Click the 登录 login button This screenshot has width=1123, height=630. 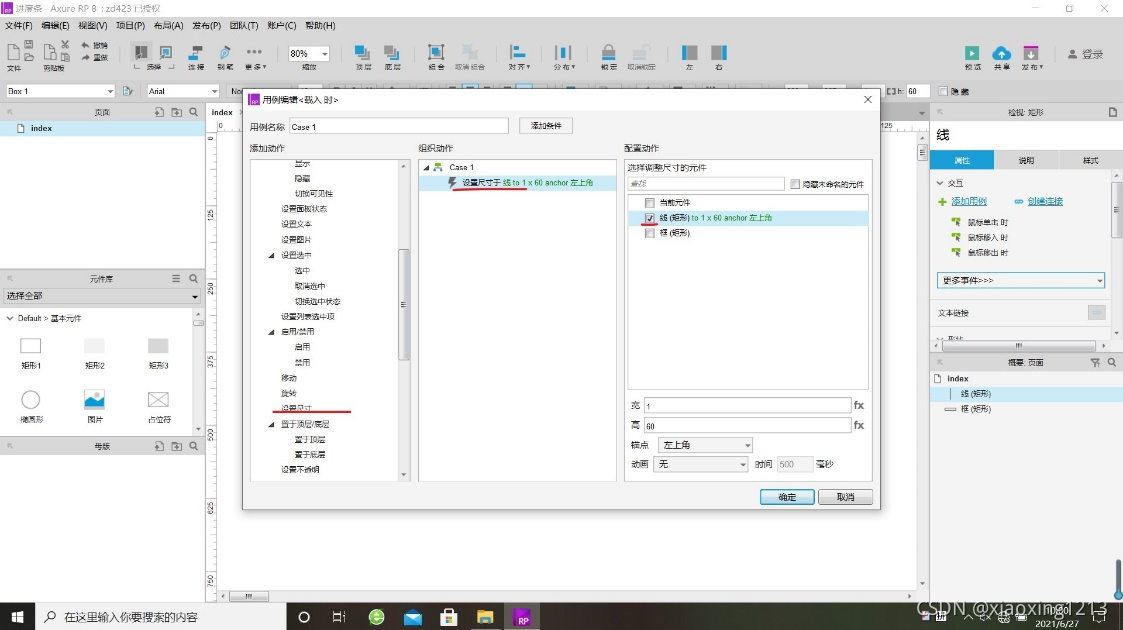click(1086, 54)
